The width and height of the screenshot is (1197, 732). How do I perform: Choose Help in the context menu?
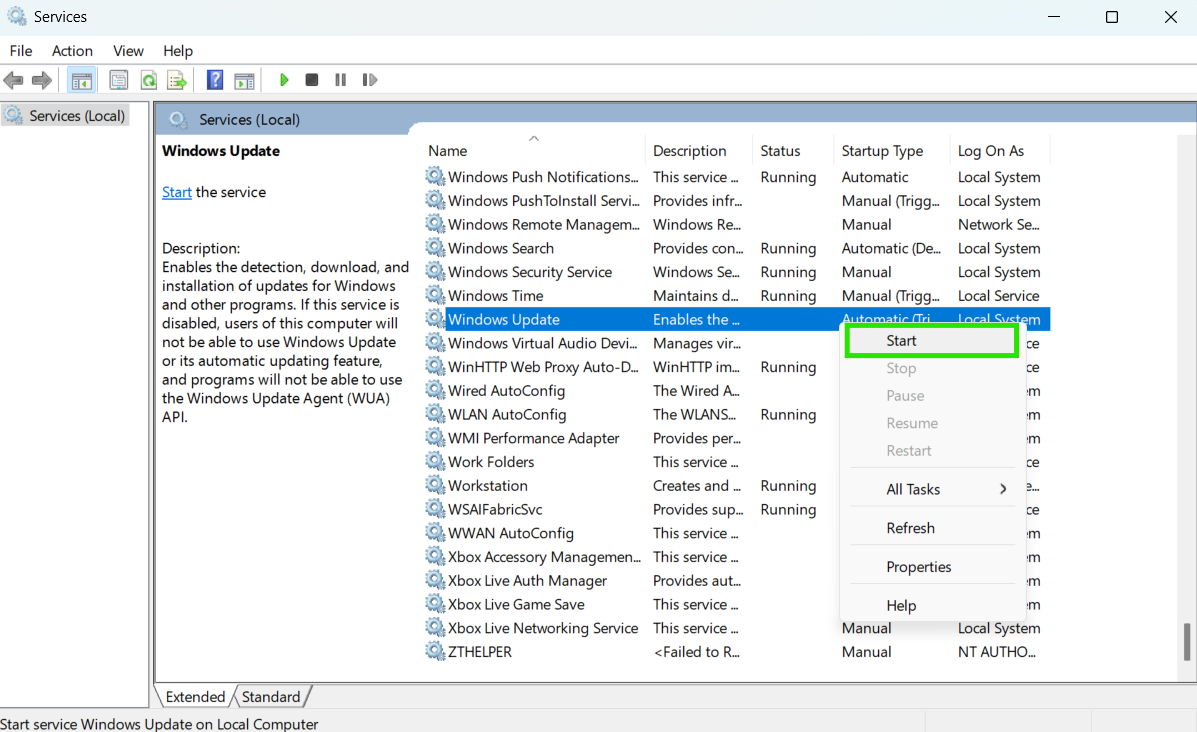coord(931,606)
